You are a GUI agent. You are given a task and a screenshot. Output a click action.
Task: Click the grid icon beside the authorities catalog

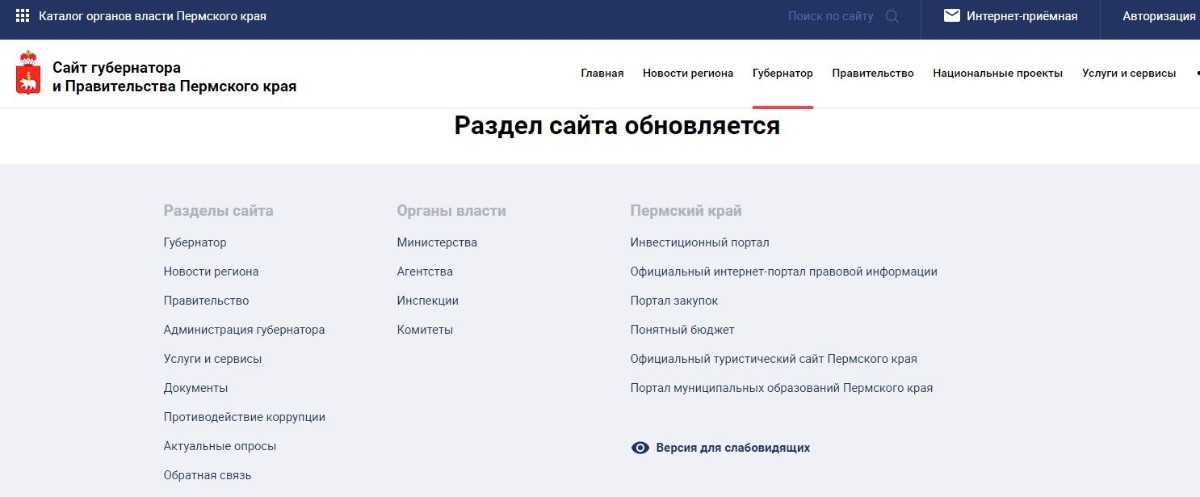point(22,16)
